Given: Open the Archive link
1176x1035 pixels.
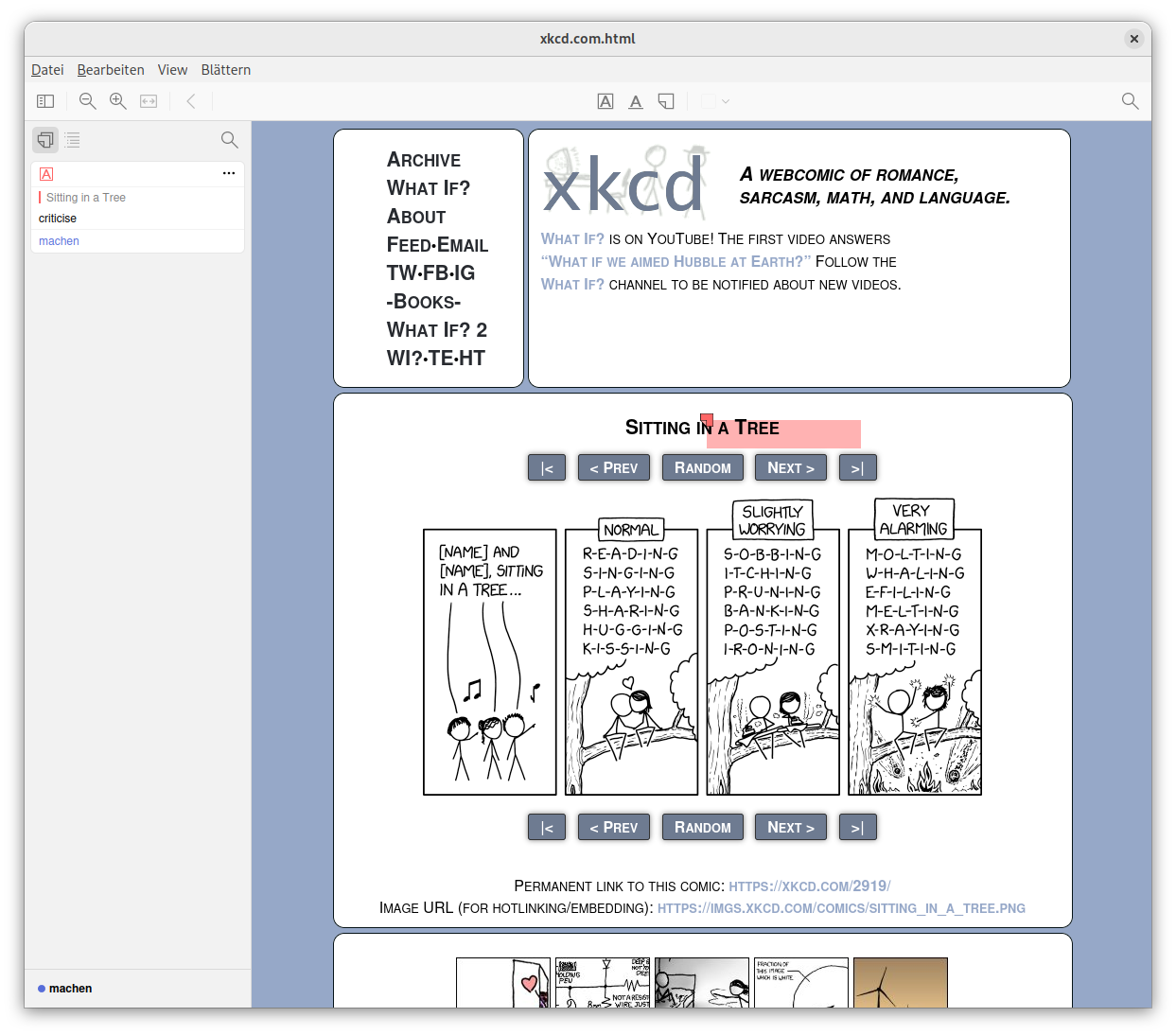Looking at the screenshot, I should pos(424,160).
